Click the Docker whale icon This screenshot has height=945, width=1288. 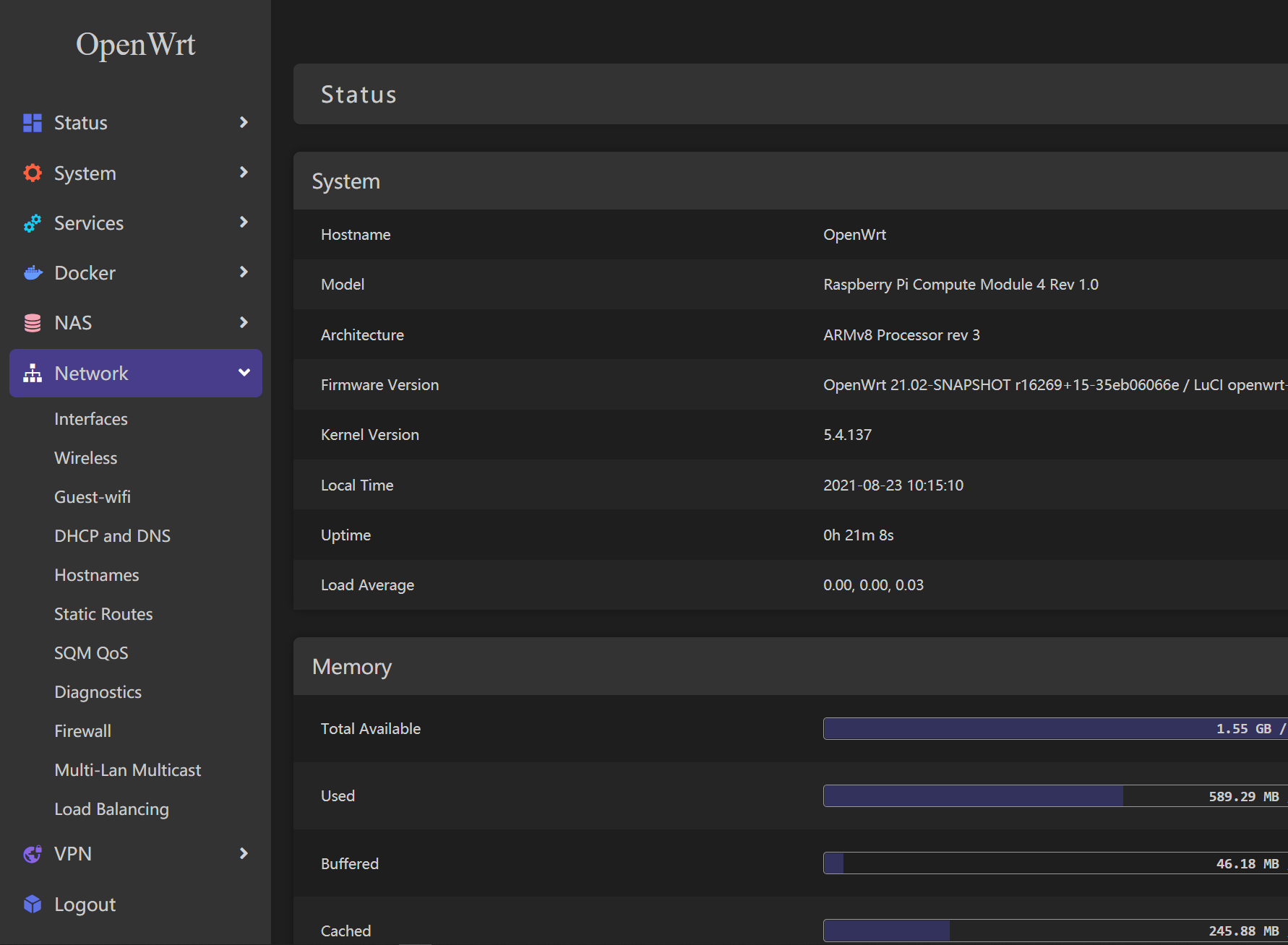(x=33, y=273)
